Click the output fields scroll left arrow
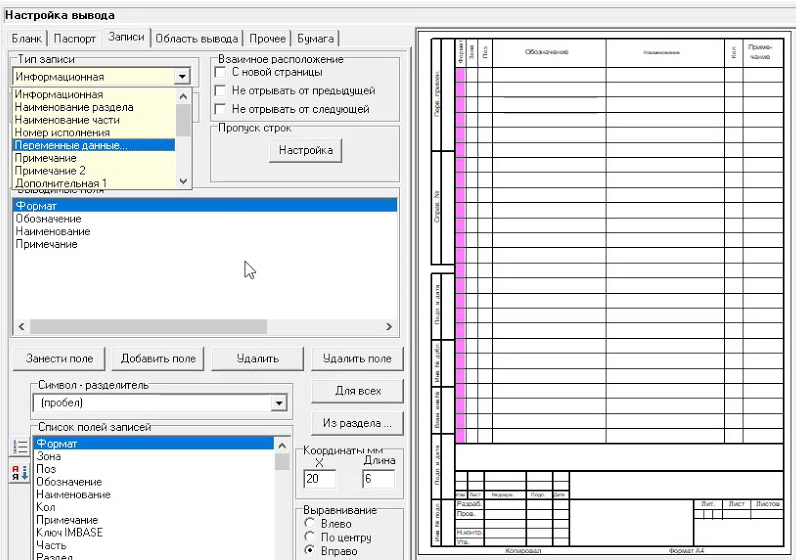Image resolution: width=796 pixels, height=560 pixels. point(21,326)
